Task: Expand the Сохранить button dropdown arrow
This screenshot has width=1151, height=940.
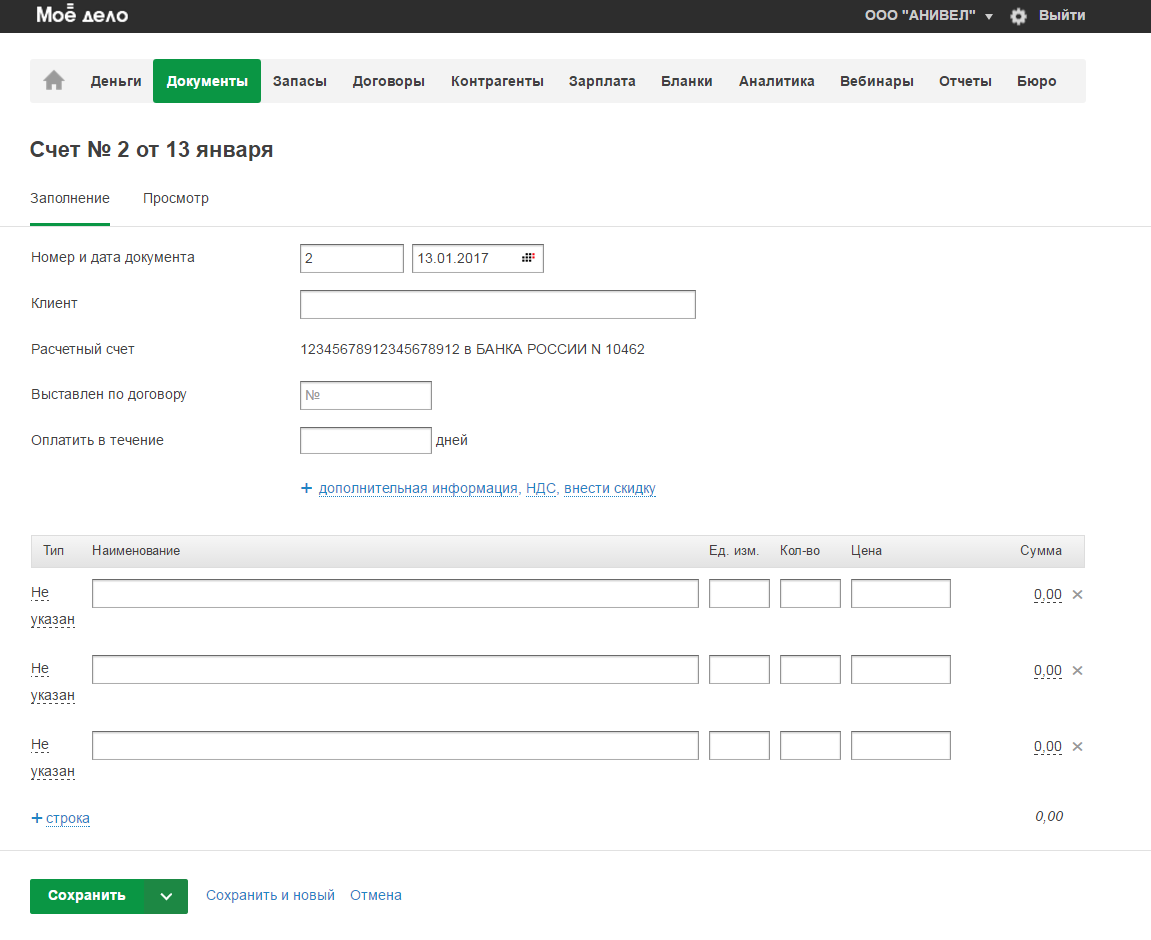Action: coord(166,896)
